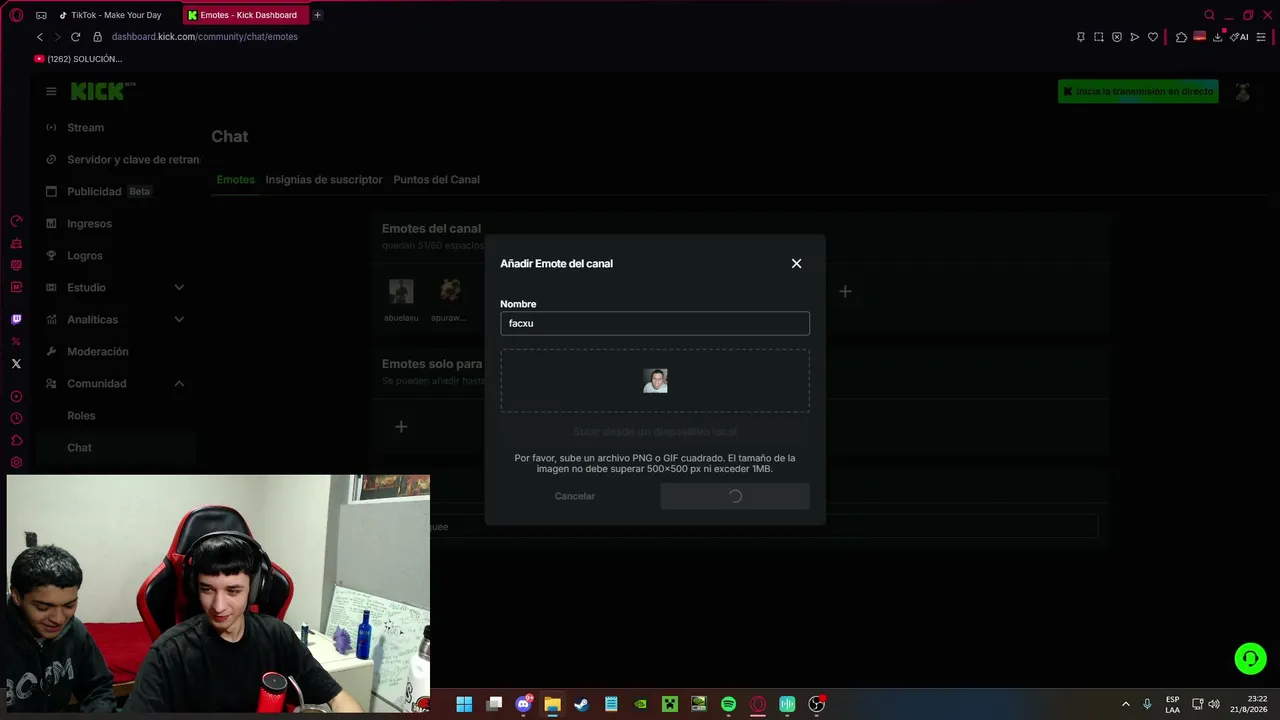Switch to Puntos del Canal tab

point(436,180)
